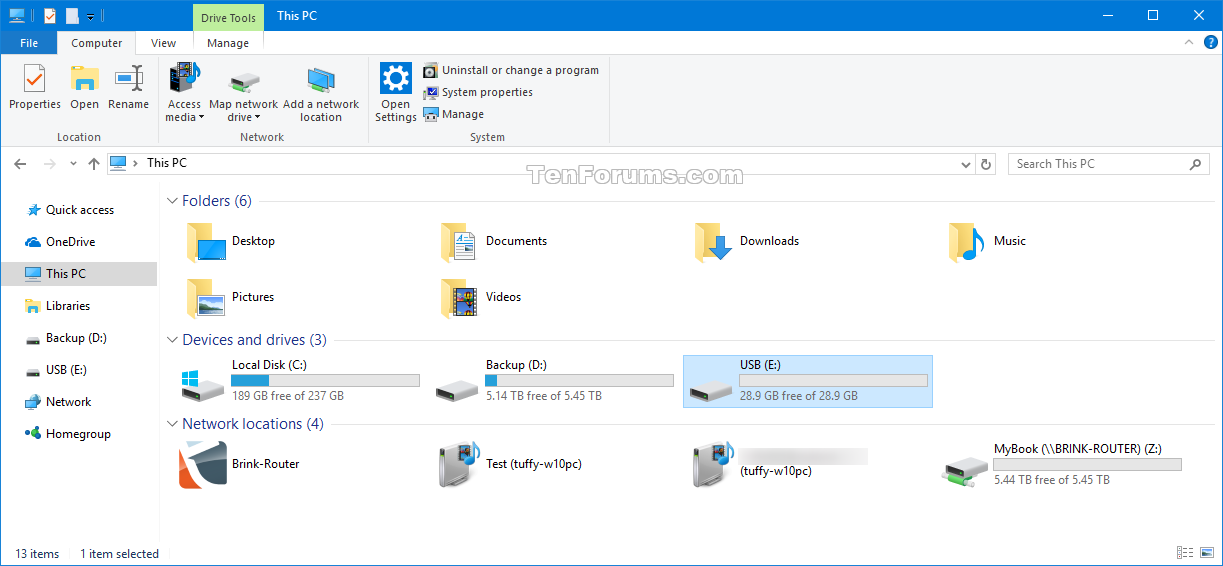This screenshot has height=566, width=1223.
Task: Select Backup (D:) in navigation pane
Action: click(x=80, y=338)
